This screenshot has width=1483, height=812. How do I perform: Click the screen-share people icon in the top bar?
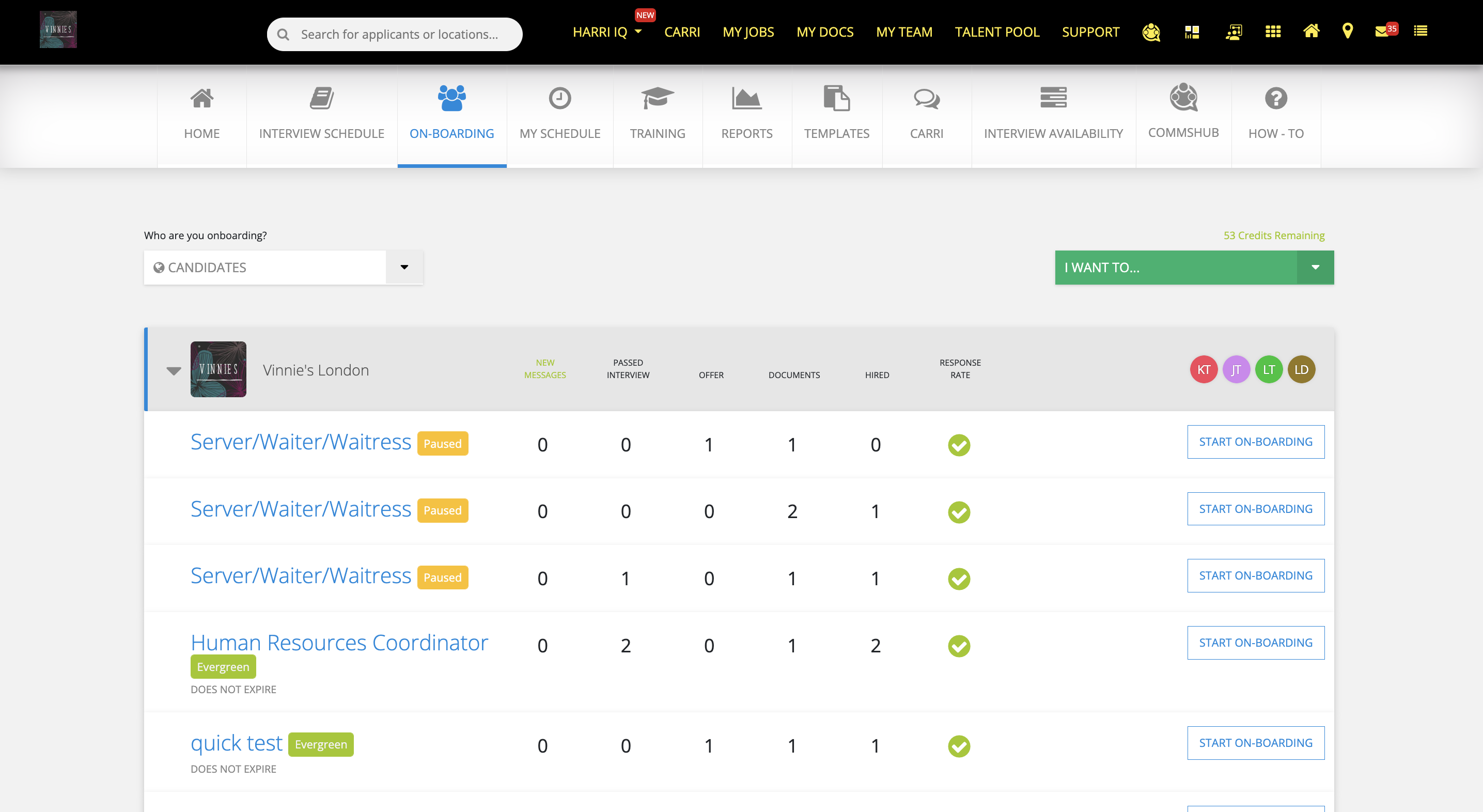point(1234,32)
